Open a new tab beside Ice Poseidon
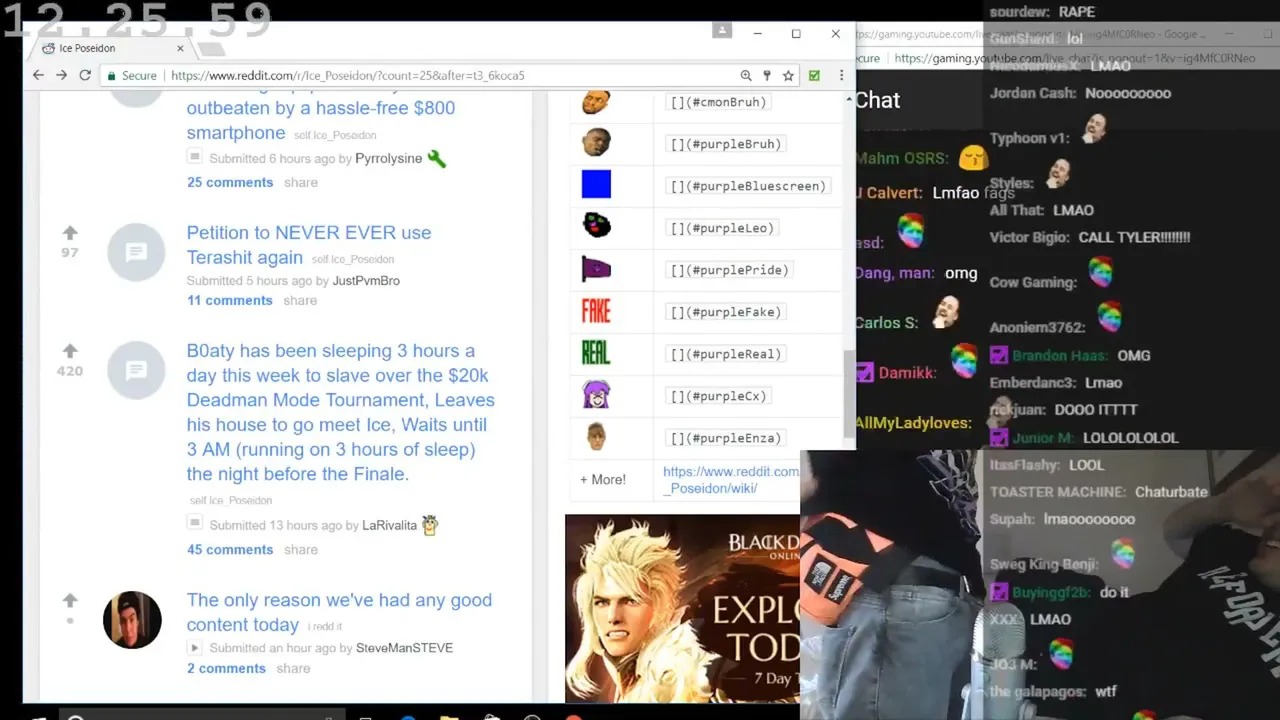Image resolution: width=1280 pixels, height=720 pixels. (x=210, y=49)
